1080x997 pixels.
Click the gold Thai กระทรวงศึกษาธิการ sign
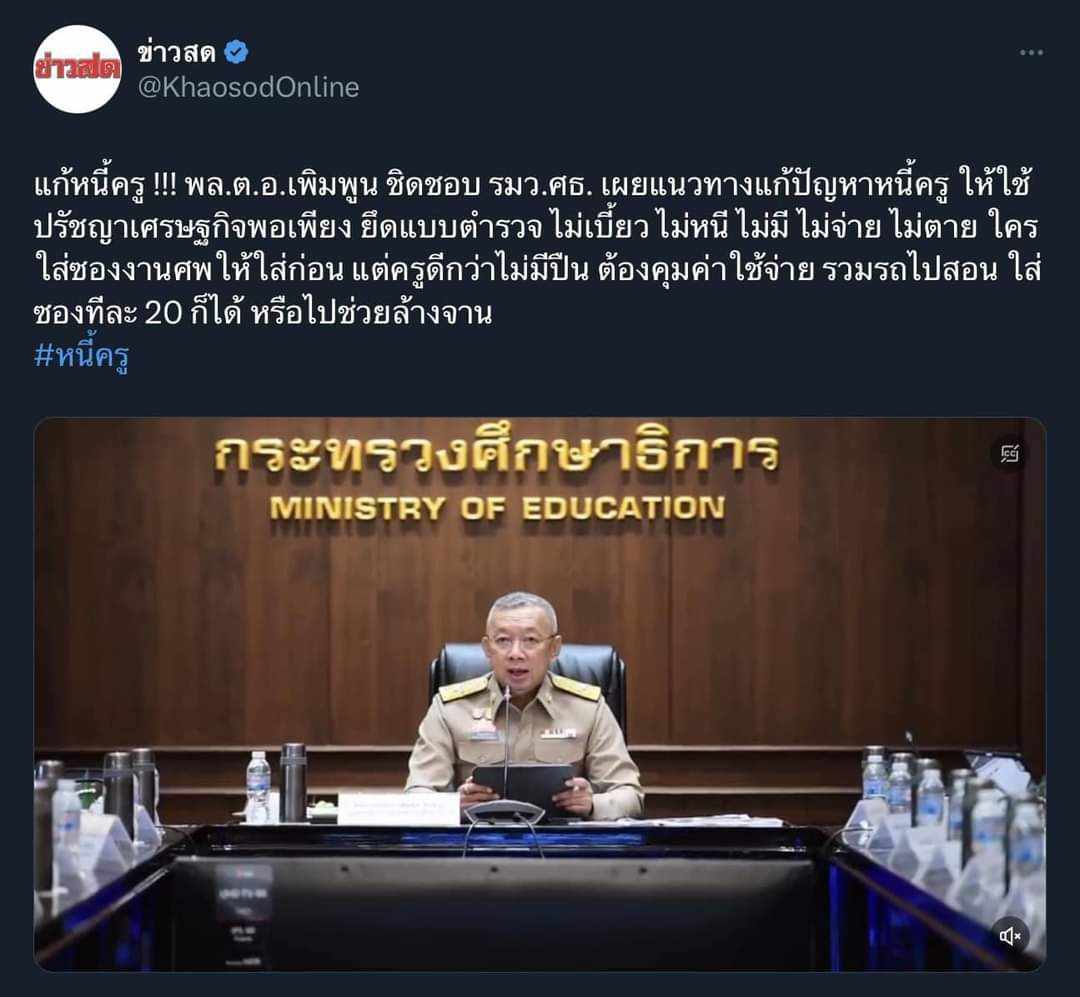(x=497, y=455)
